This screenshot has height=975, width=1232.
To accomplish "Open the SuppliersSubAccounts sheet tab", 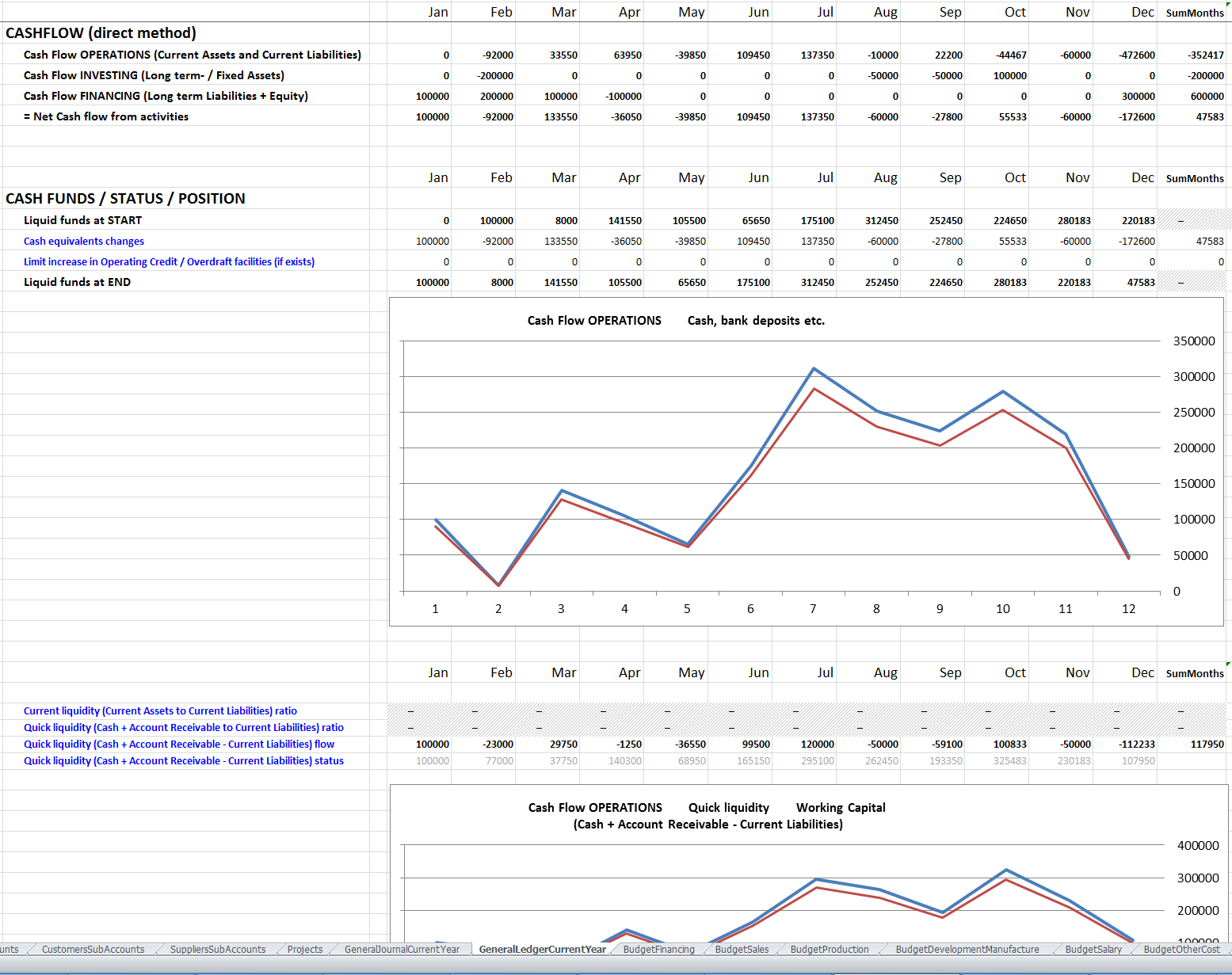I will pyautogui.click(x=217, y=949).
